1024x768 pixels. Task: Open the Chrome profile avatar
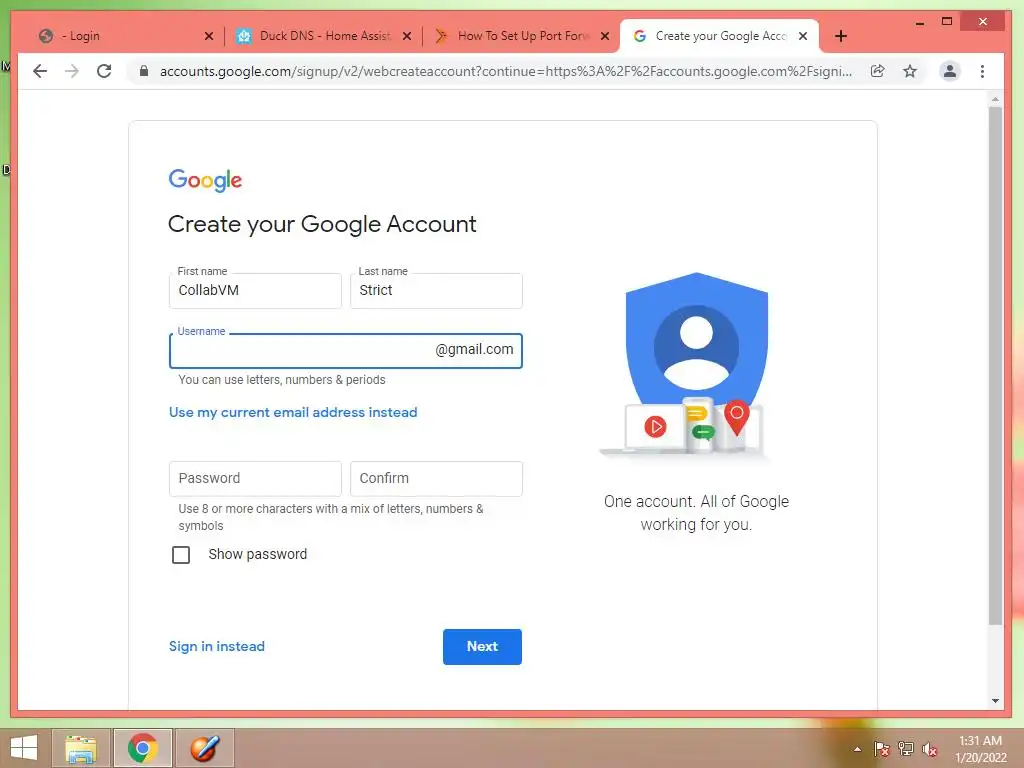pyautogui.click(x=950, y=71)
